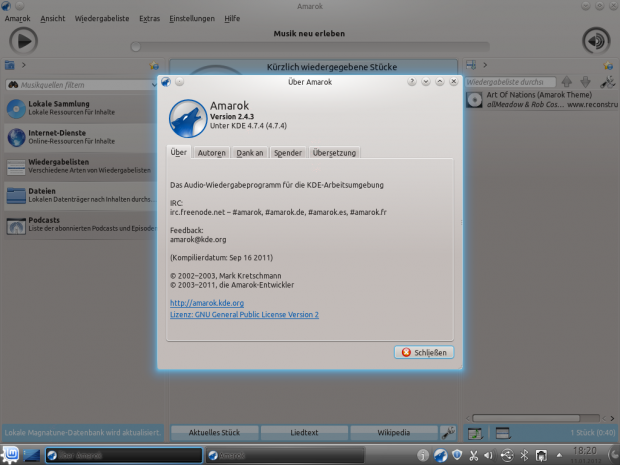The image size is (620, 465).
Task: Open the Liedtext applet button
Action: click(x=304, y=433)
